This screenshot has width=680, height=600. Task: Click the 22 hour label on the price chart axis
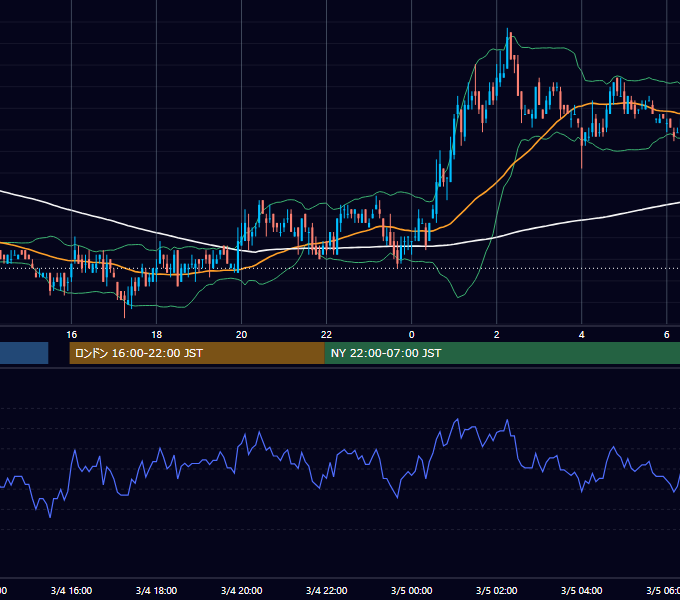(327, 335)
